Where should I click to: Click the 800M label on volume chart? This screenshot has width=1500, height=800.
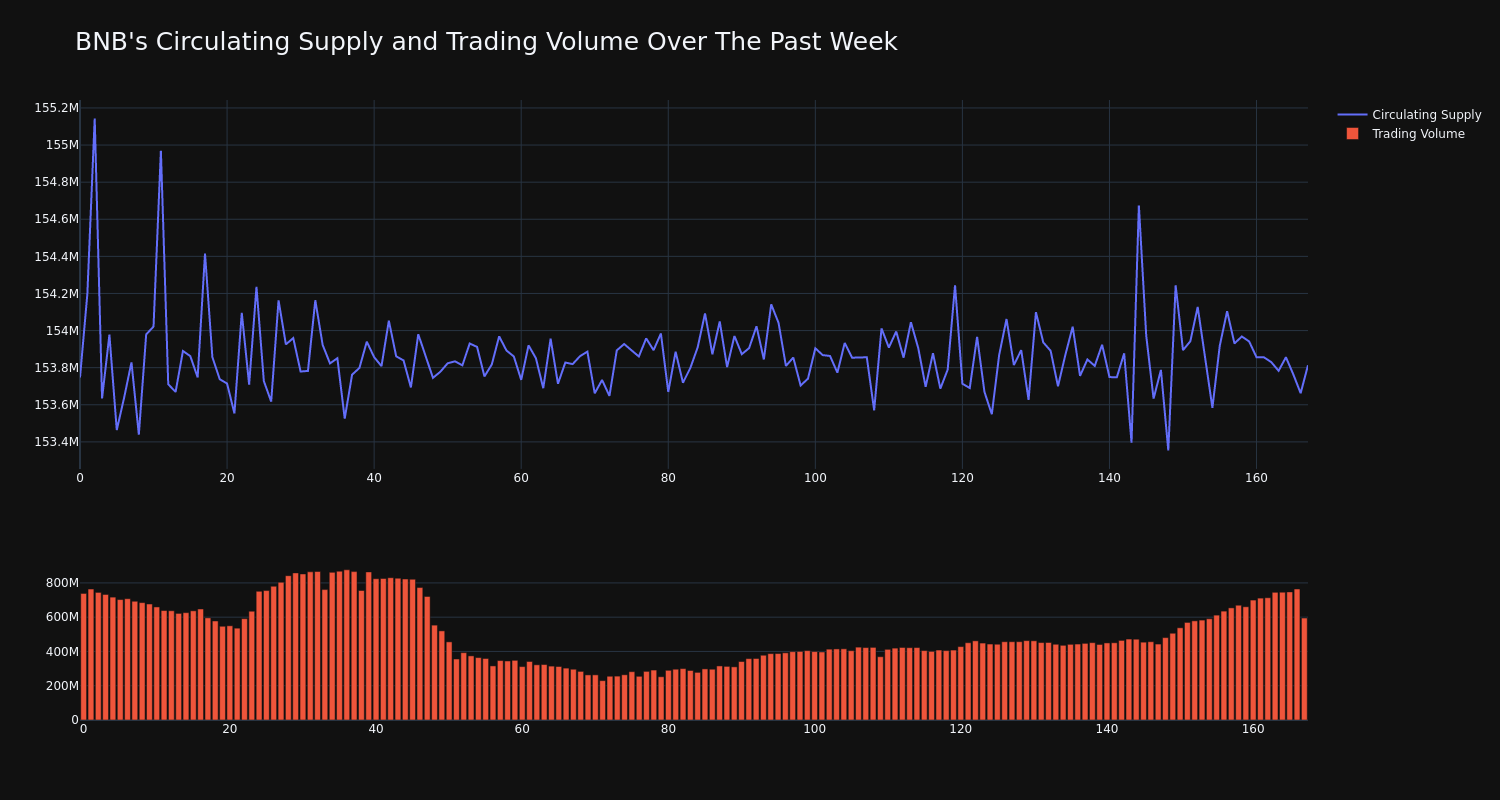[62, 583]
